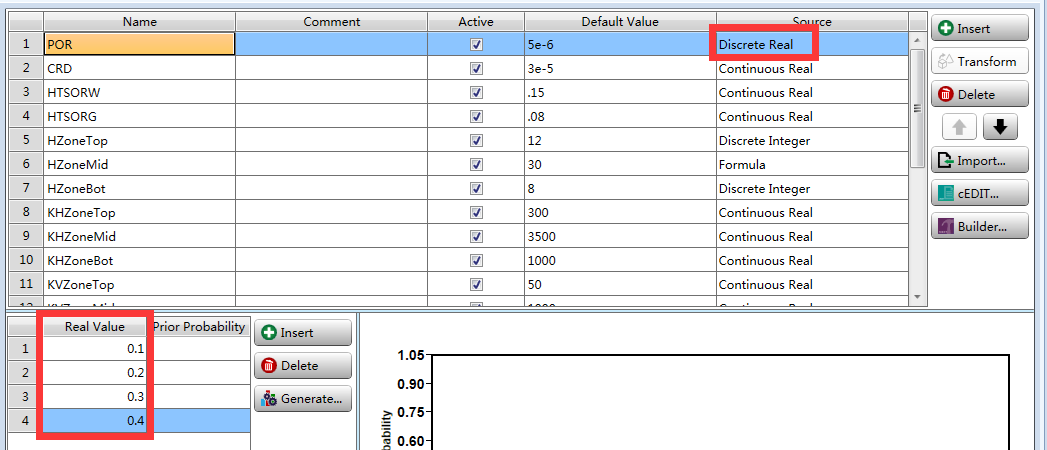1047x450 pixels.
Task: Uncheck Active checkbox for POR
Action: pyautogui.click(x=476, y=45)
